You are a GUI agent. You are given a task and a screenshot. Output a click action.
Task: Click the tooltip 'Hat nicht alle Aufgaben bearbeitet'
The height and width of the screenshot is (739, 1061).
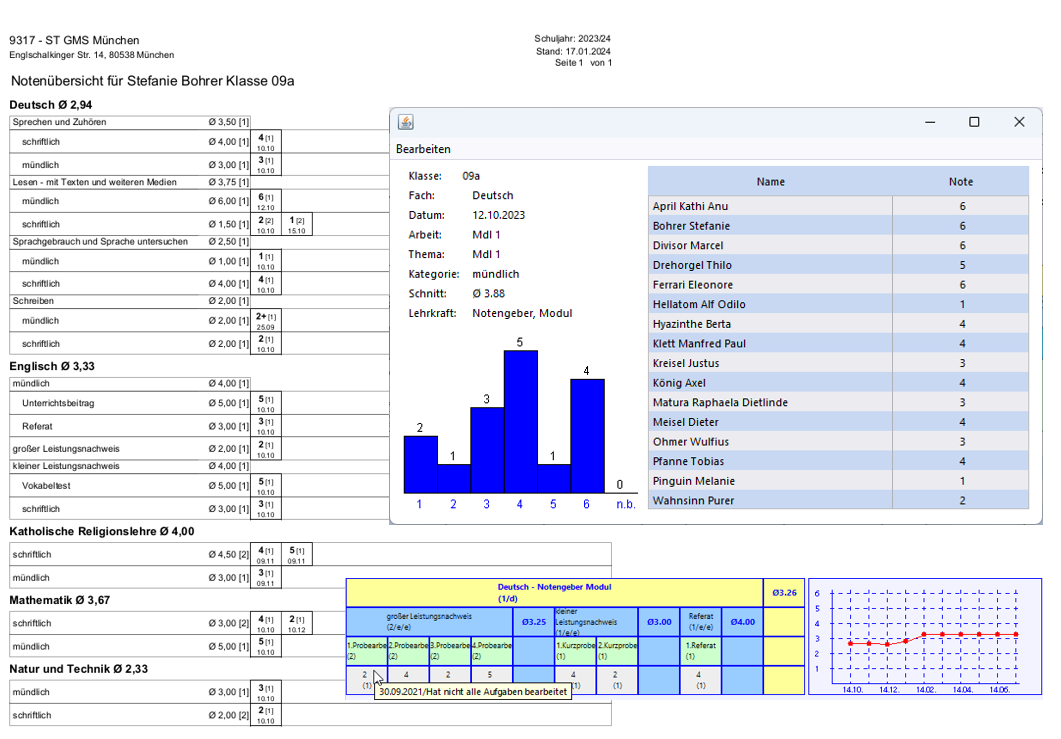(473, 692)
